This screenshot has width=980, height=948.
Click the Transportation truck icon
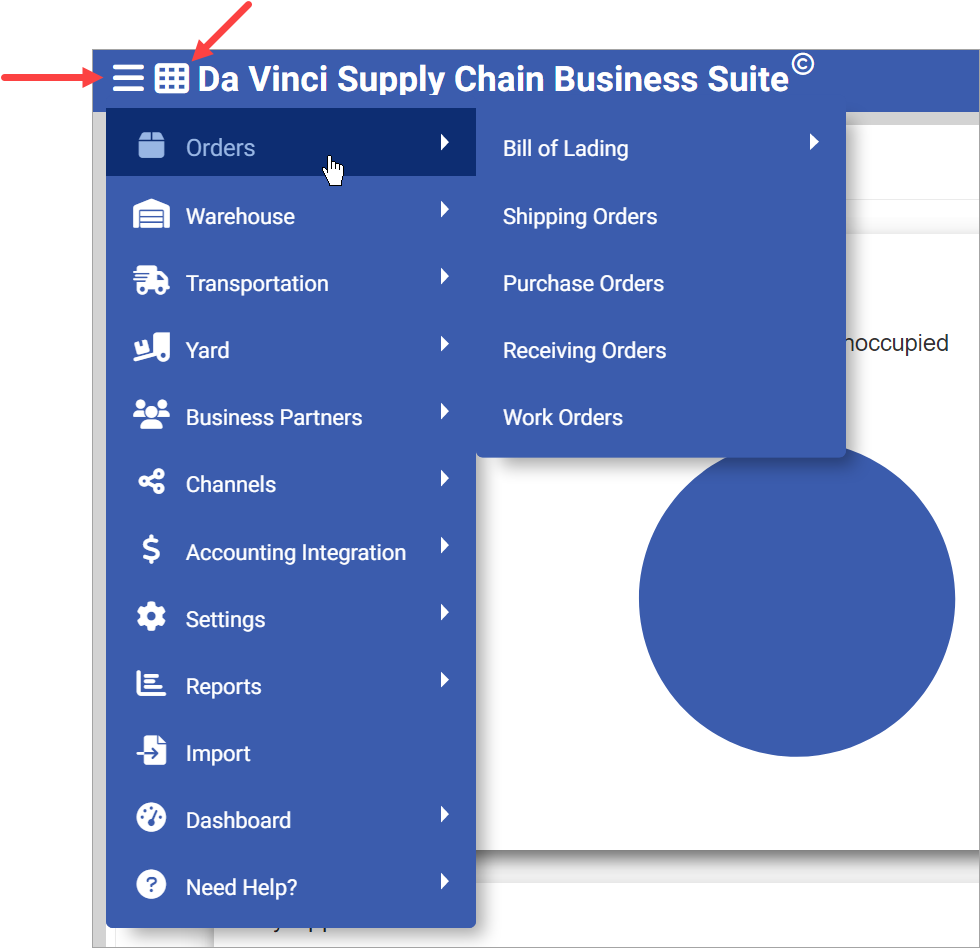(151, 282)
